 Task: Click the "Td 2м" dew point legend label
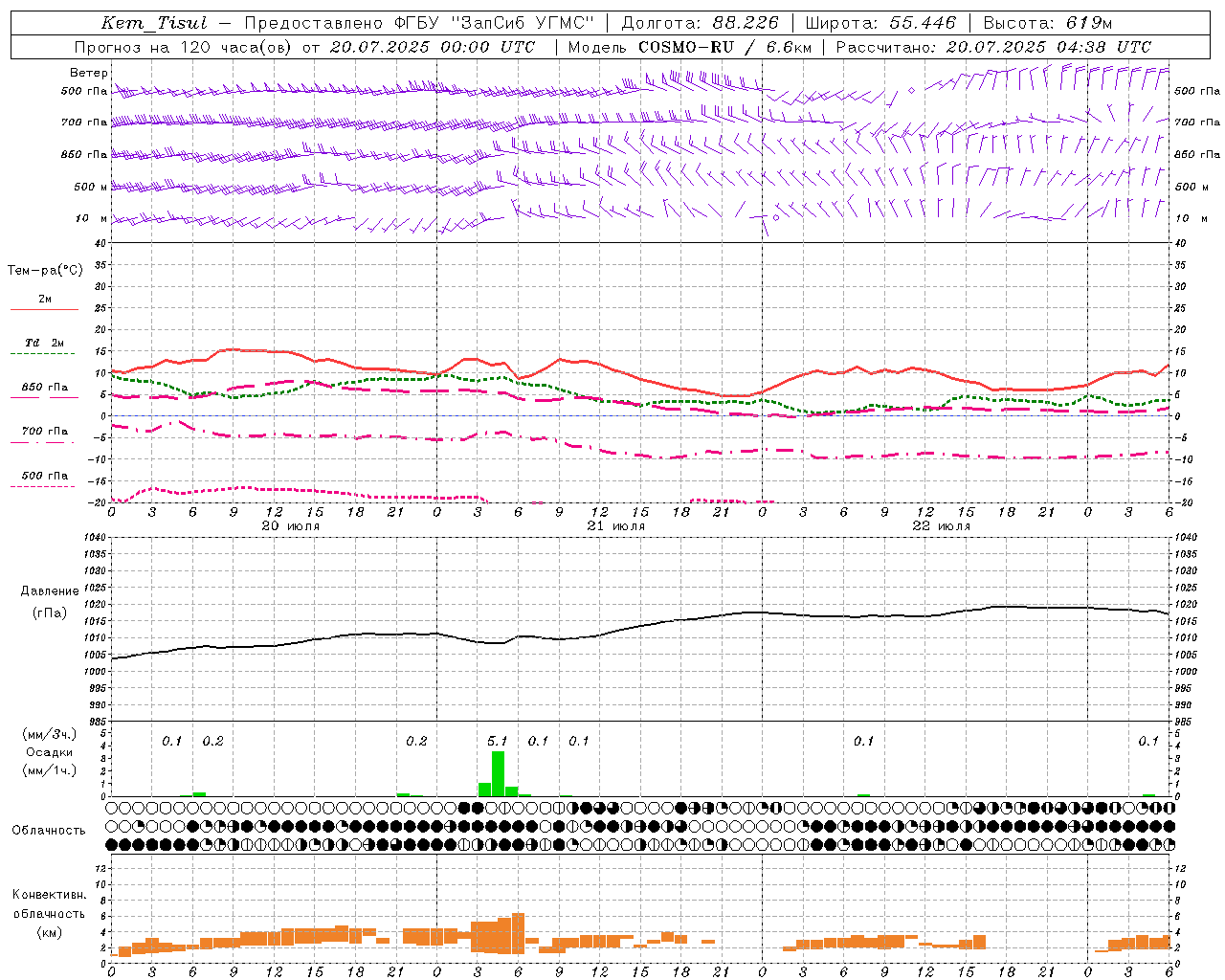point(44,343)
